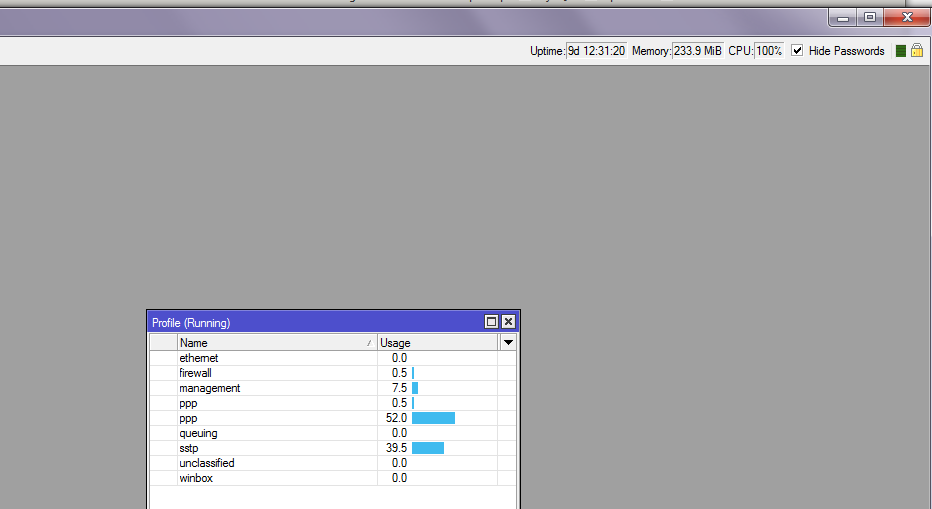932x509 pixels.
Task: Select the ethernet row
Action: click(333, 358)
